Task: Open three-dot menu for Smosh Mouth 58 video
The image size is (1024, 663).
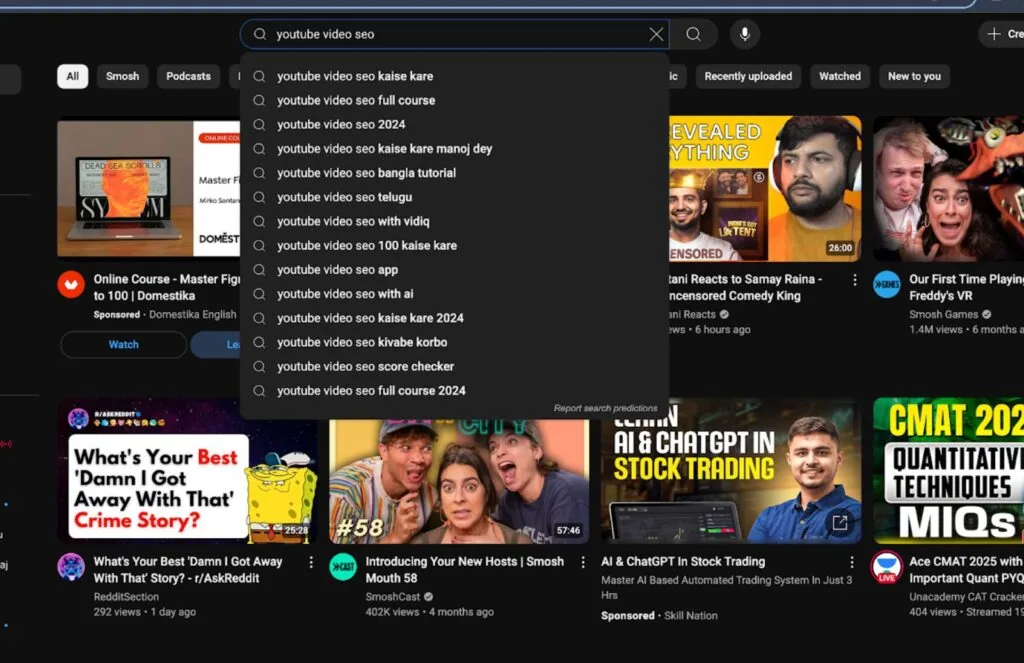Action: pyautogui.click(x=583, y=562)
